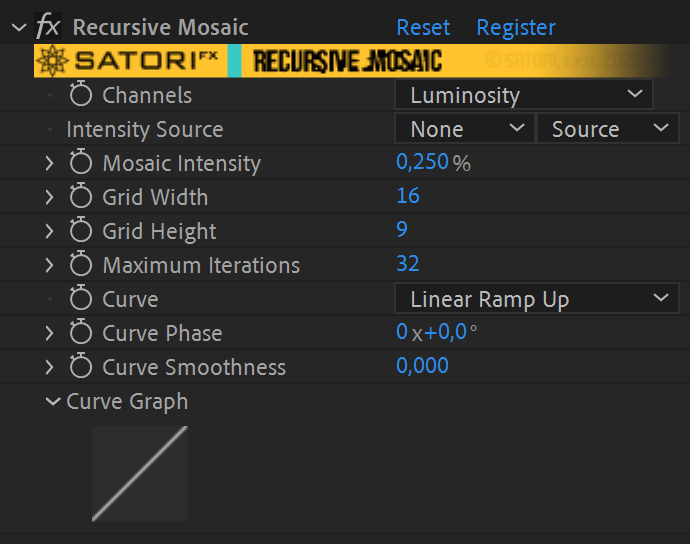Click the Mosaic Intensity value 0,250
The image size is (690, 544).
coord(422,162)
